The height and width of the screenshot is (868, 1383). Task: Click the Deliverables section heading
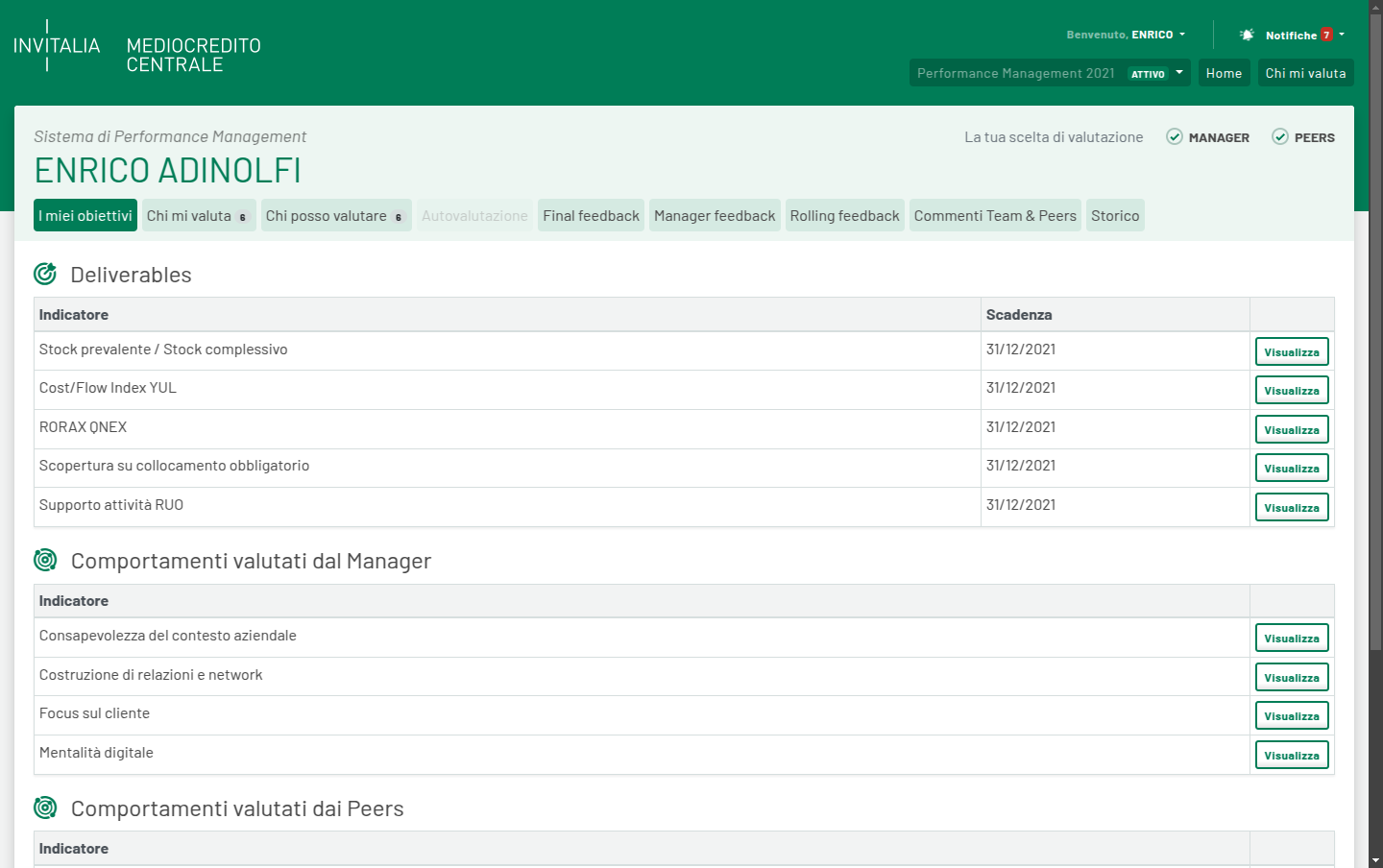click(132, 275)
